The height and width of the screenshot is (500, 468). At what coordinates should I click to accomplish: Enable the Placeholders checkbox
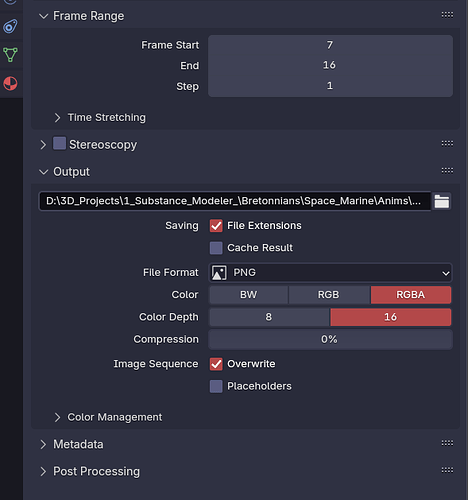pos(216,386)
